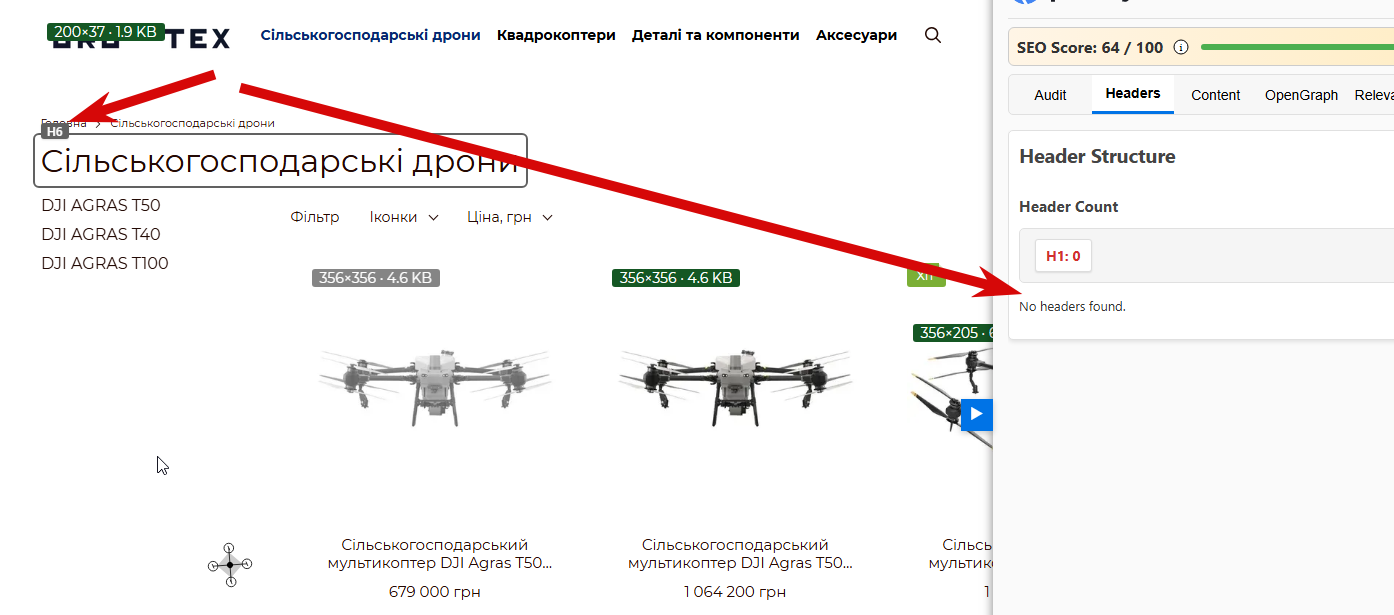Click the BRO TEX site logo

pos(141,38)
